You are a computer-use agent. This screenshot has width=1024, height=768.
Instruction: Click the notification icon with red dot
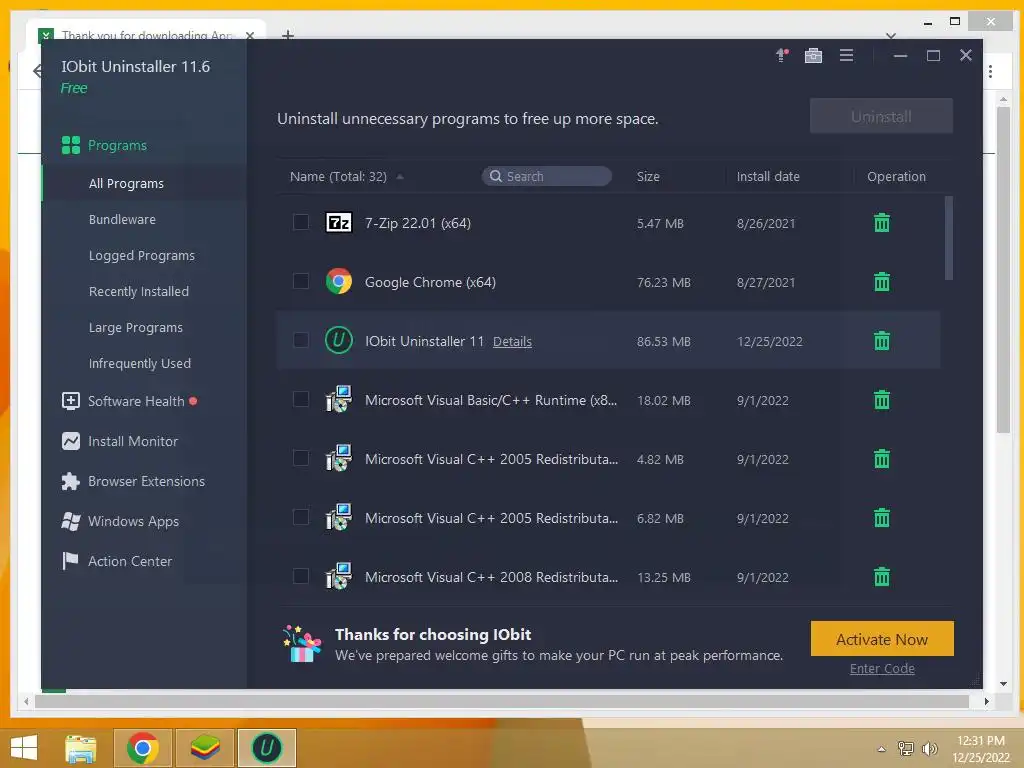coord(782,56)
